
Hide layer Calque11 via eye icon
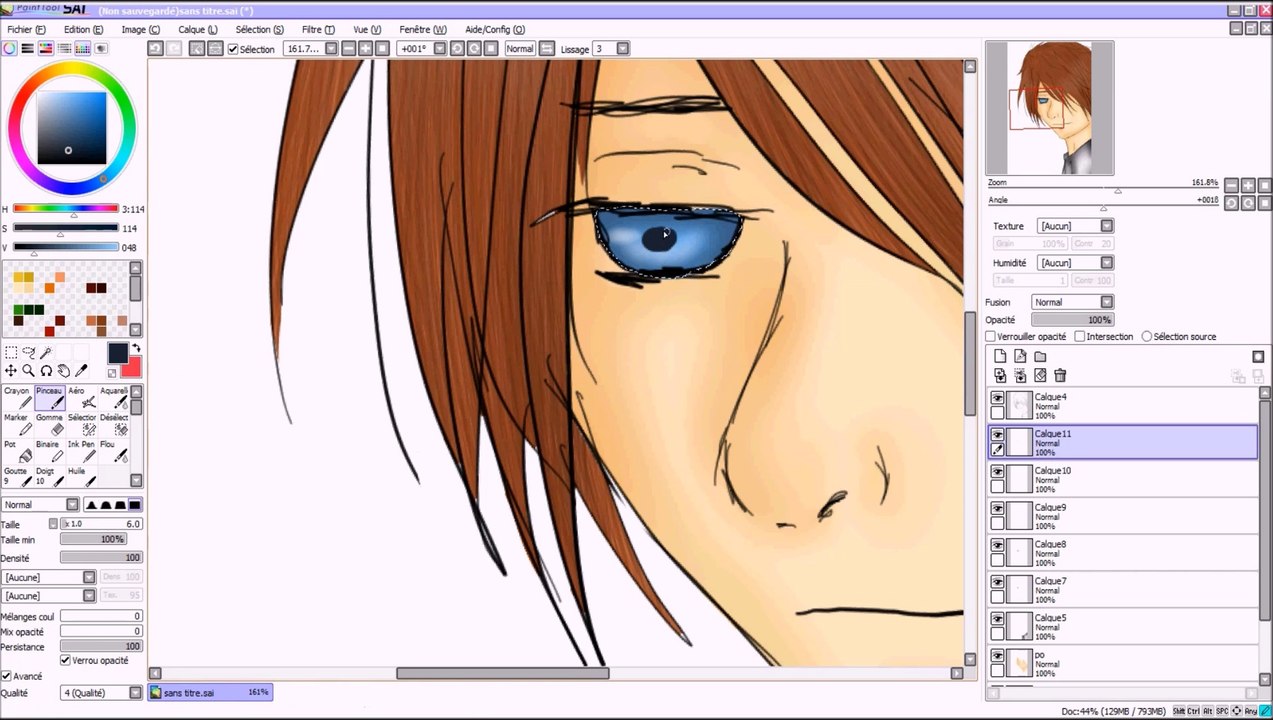pos(997,435)
